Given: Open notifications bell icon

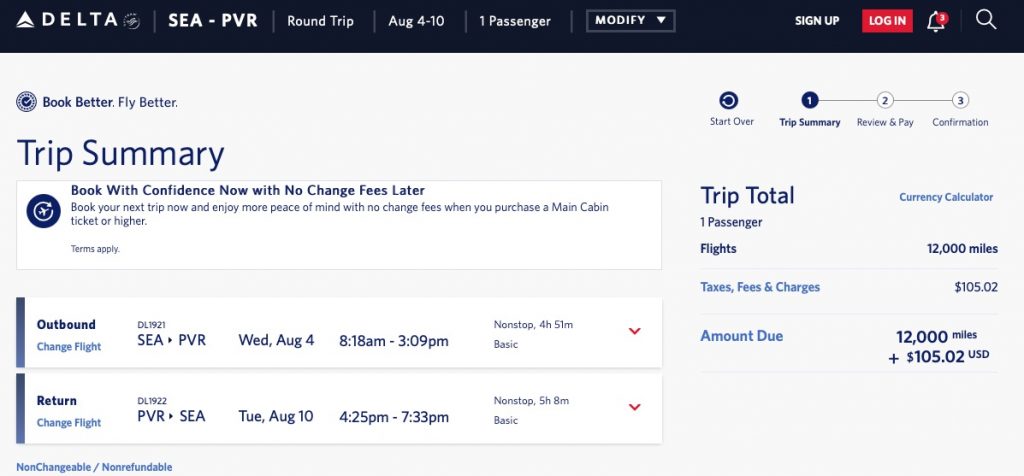Looking at the screenshot, I should 936,21.
